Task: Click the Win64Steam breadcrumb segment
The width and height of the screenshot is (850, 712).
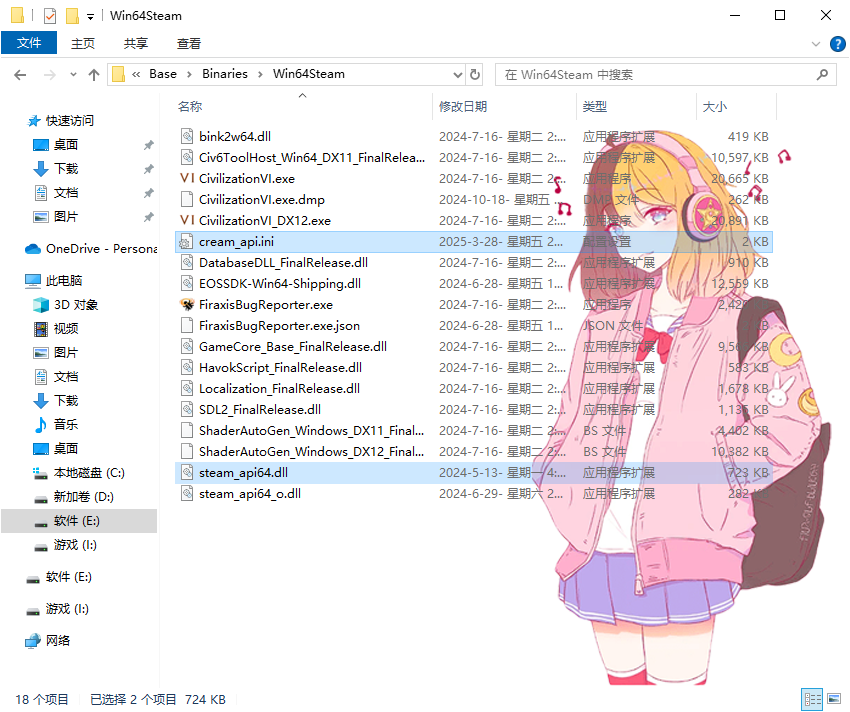Action: point(308,74)
